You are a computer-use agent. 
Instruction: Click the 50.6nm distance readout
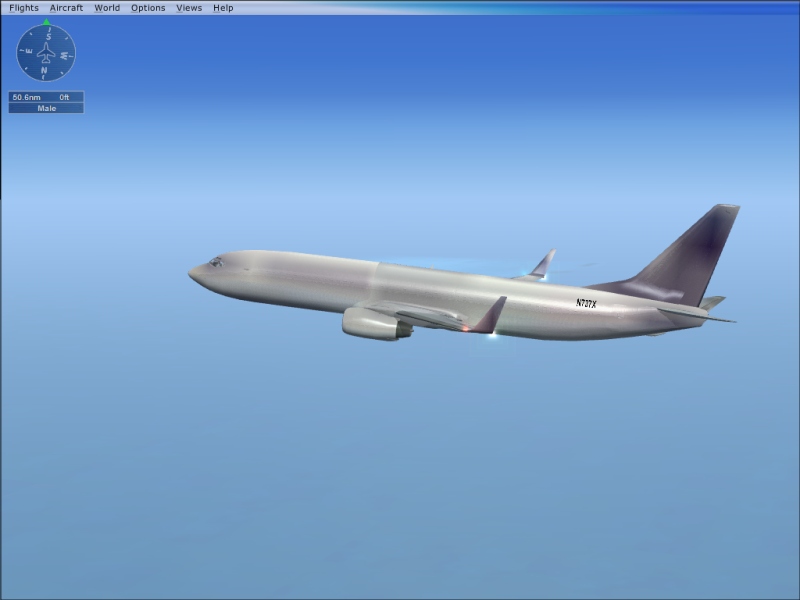point(27,97)
